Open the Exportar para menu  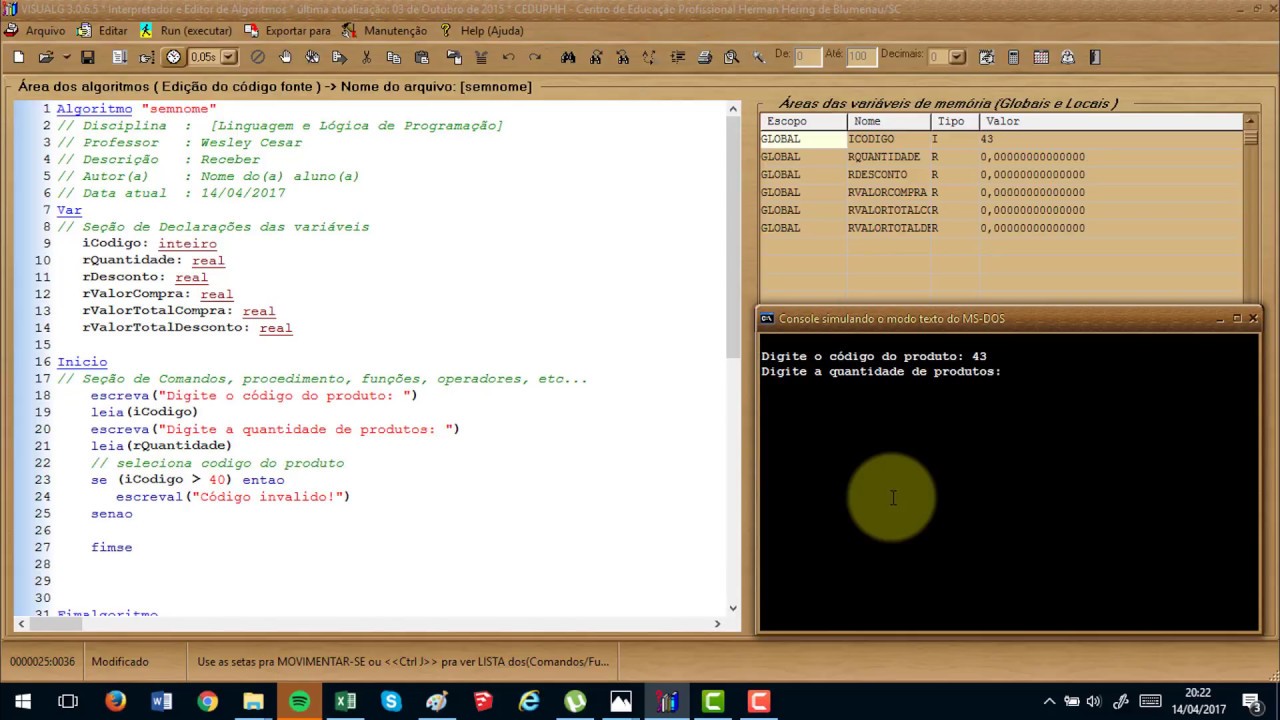(287, 31)
